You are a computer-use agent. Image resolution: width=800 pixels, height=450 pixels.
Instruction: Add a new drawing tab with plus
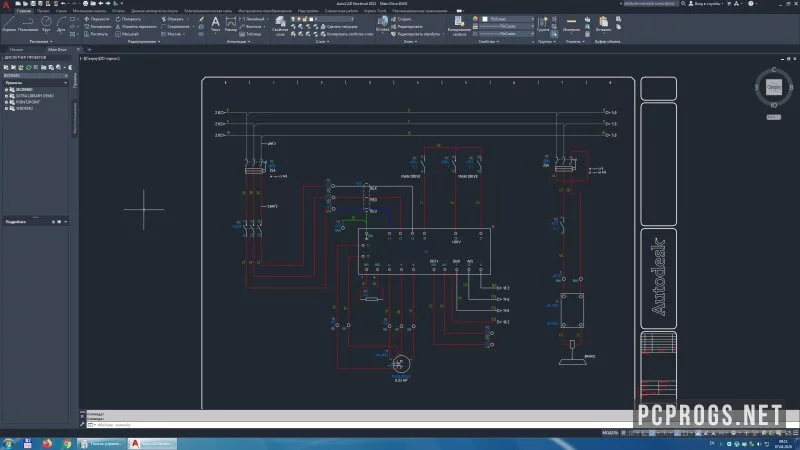(x=89, y=49)
